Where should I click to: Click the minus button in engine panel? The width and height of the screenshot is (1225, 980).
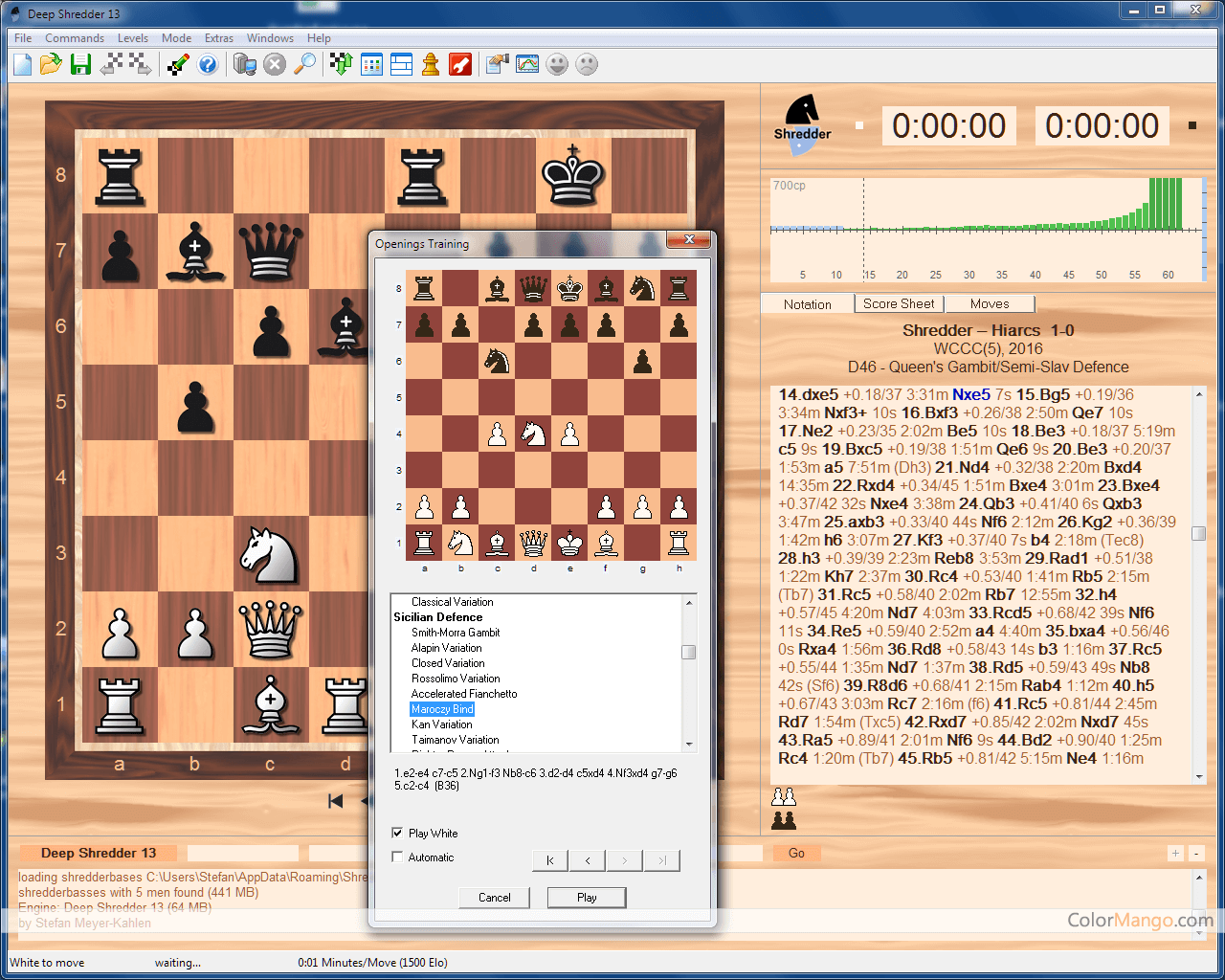[1196, 853]
